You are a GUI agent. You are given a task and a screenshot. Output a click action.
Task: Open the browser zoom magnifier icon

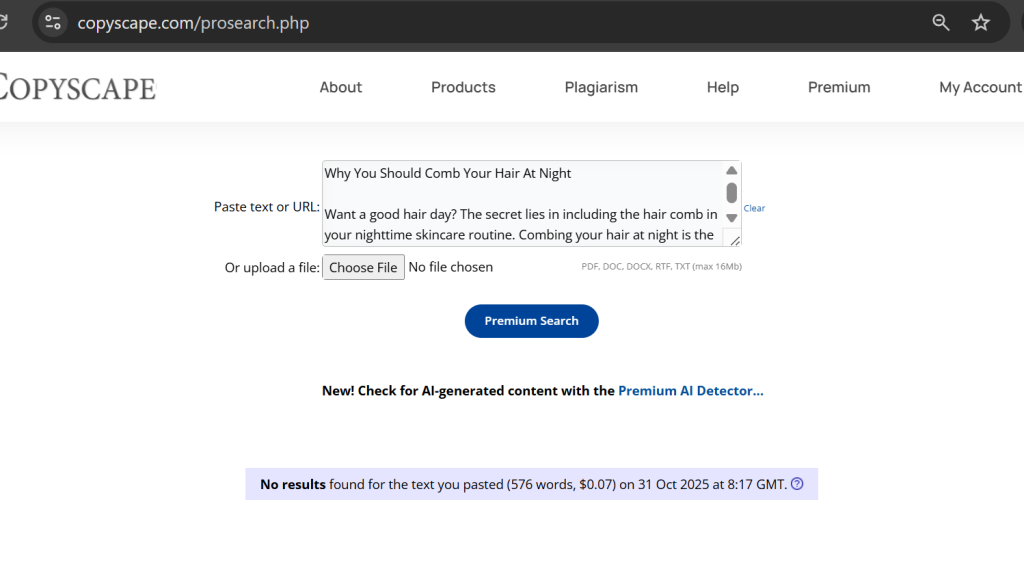click(x=940, y=22)
